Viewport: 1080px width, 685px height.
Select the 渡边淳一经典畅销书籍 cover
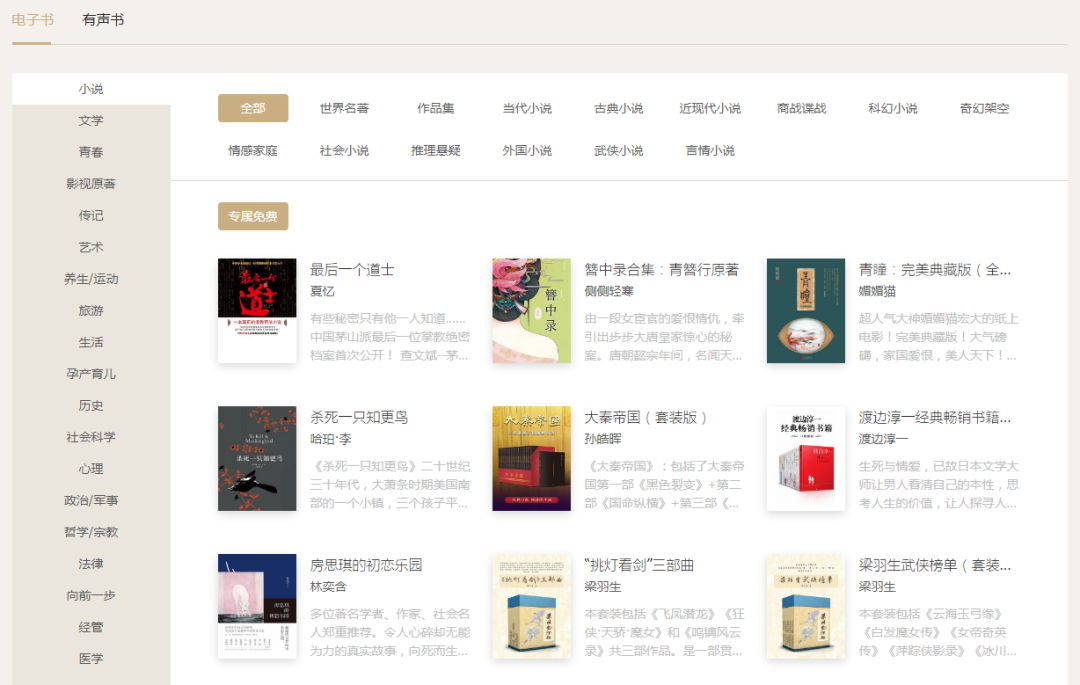tap(806, 458)
